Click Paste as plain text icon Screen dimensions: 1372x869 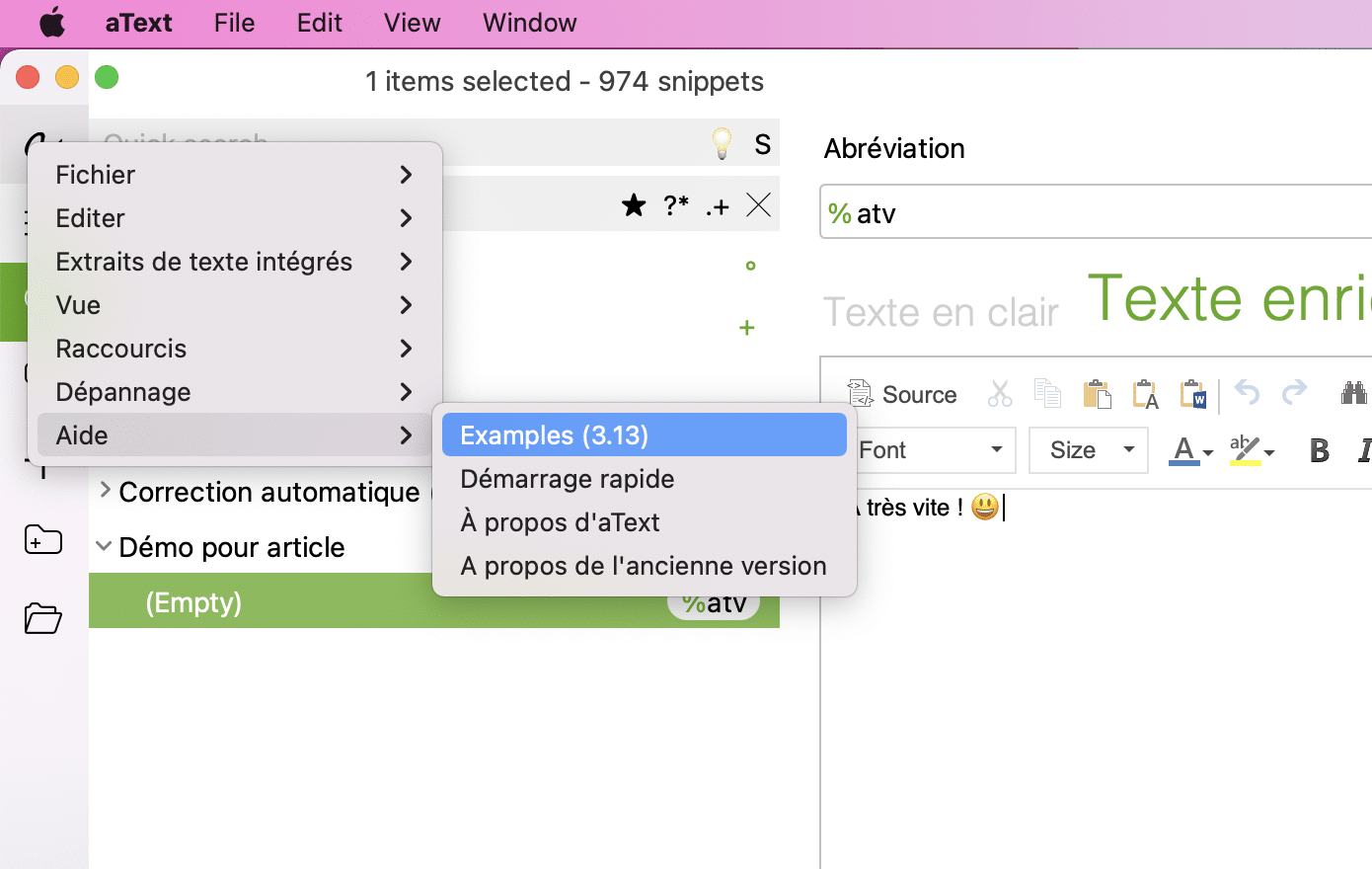coord(1145,394)
